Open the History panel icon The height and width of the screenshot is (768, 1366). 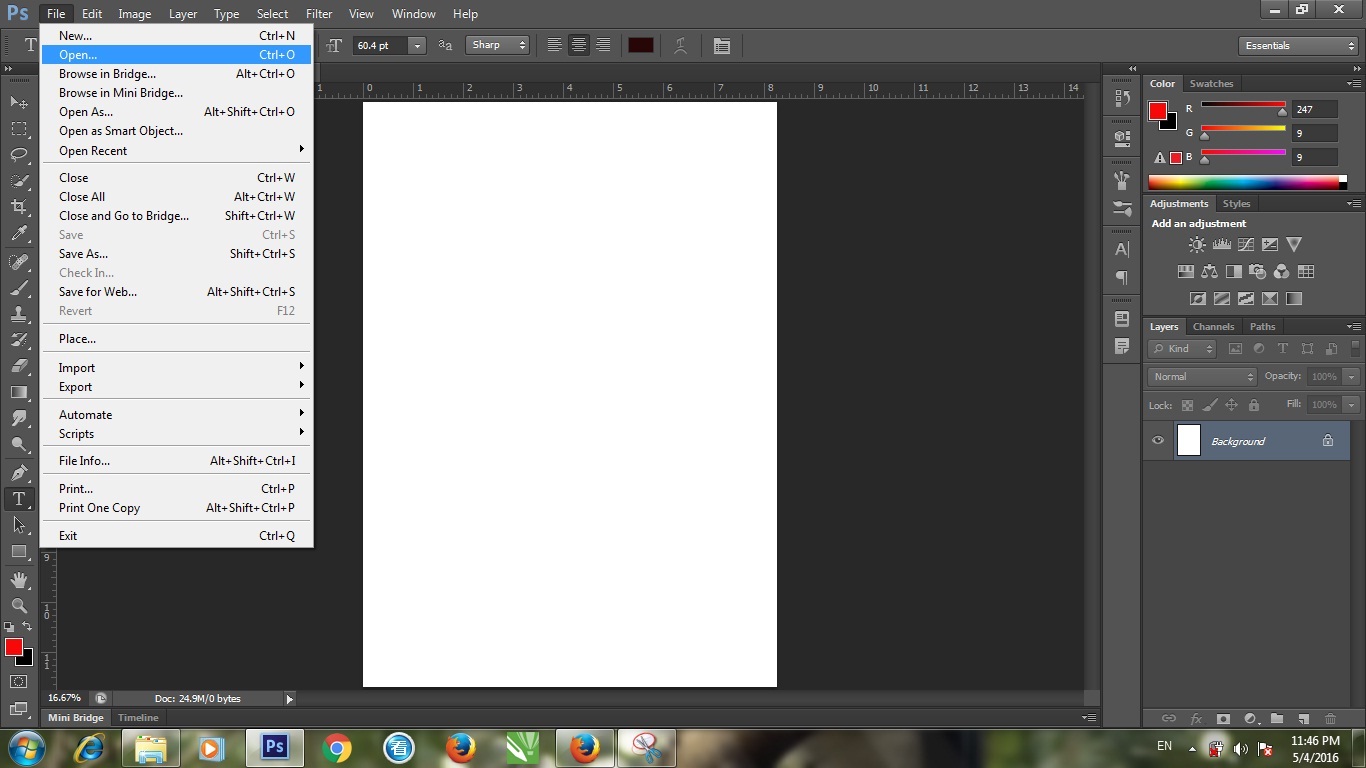point(1122,99)
